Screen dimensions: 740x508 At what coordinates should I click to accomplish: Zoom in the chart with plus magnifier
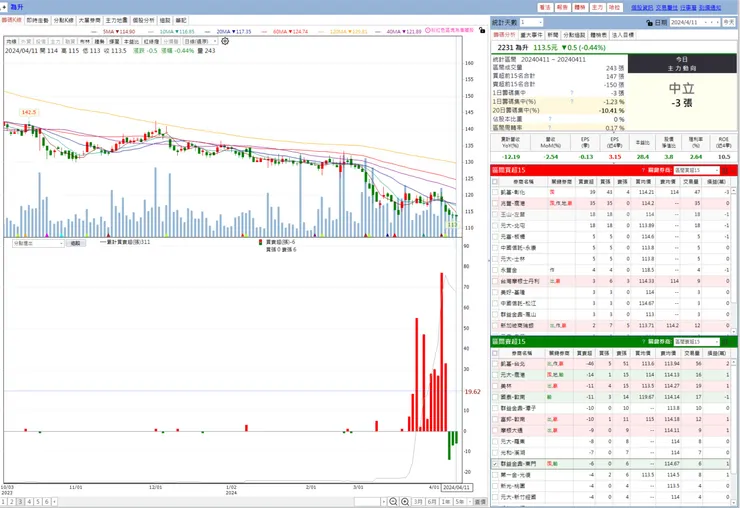pyautogui.click(x=405, y=502)
